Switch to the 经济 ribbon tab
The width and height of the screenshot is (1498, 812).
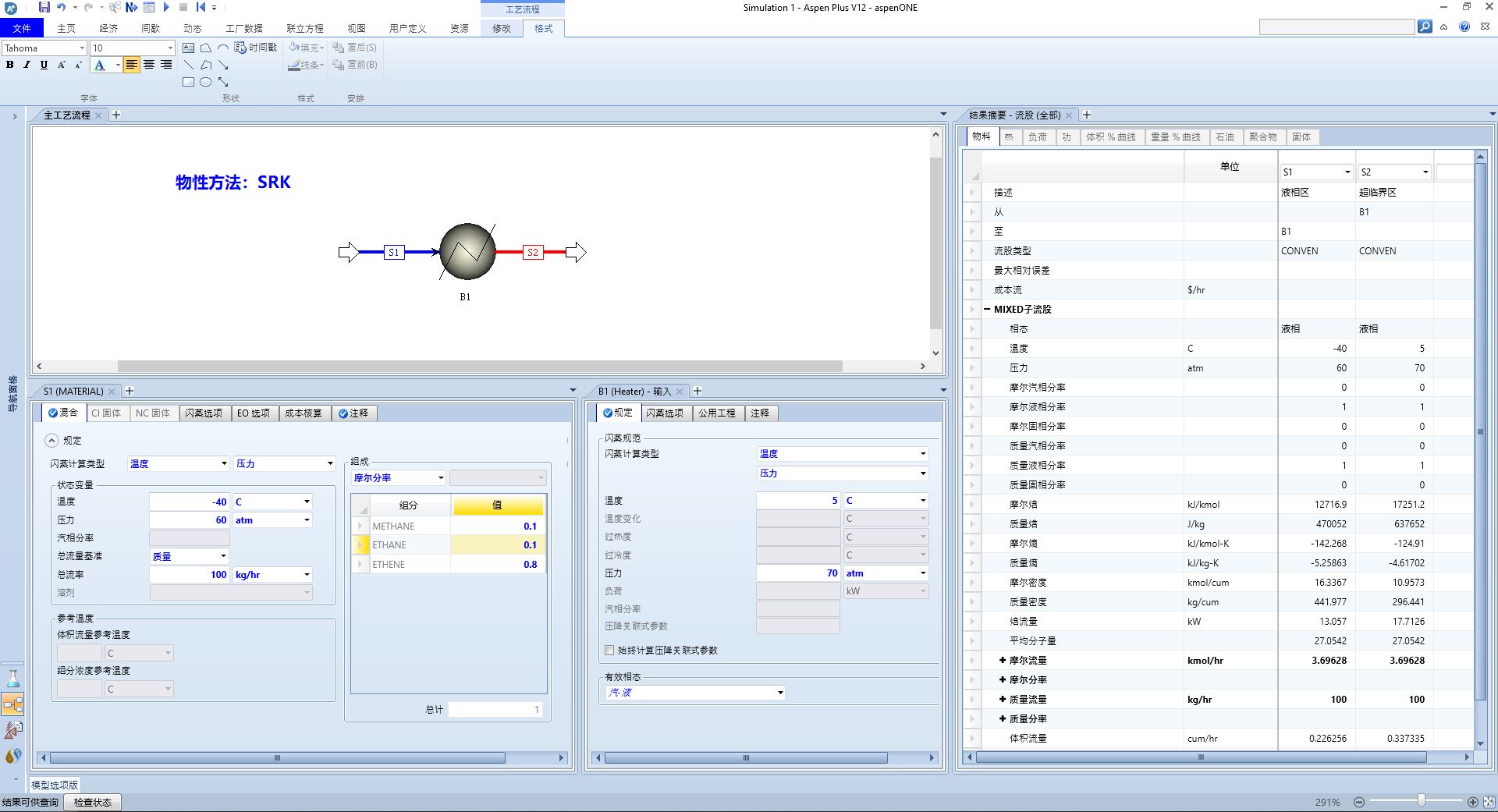[108, 28]
